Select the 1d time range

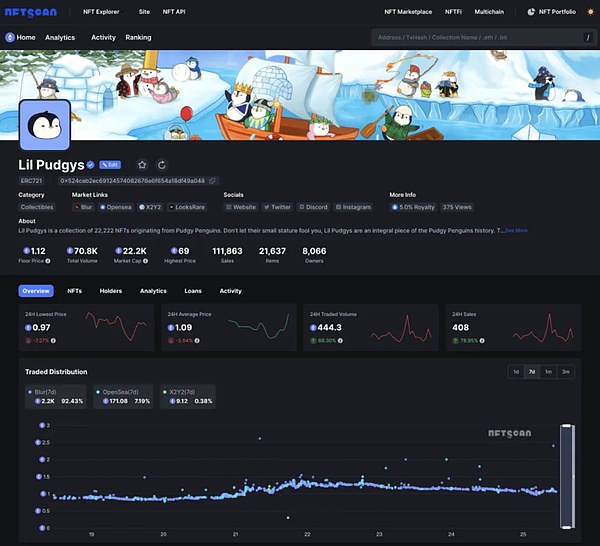click(x=516, y=372)
